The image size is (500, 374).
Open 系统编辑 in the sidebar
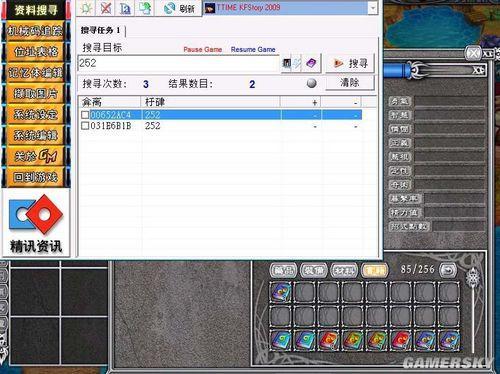coord(35,135)
